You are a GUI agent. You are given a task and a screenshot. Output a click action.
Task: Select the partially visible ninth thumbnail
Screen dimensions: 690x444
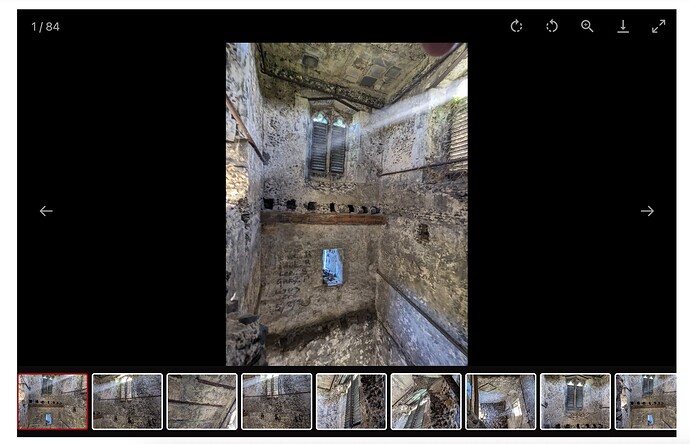[x=645, y=401]
